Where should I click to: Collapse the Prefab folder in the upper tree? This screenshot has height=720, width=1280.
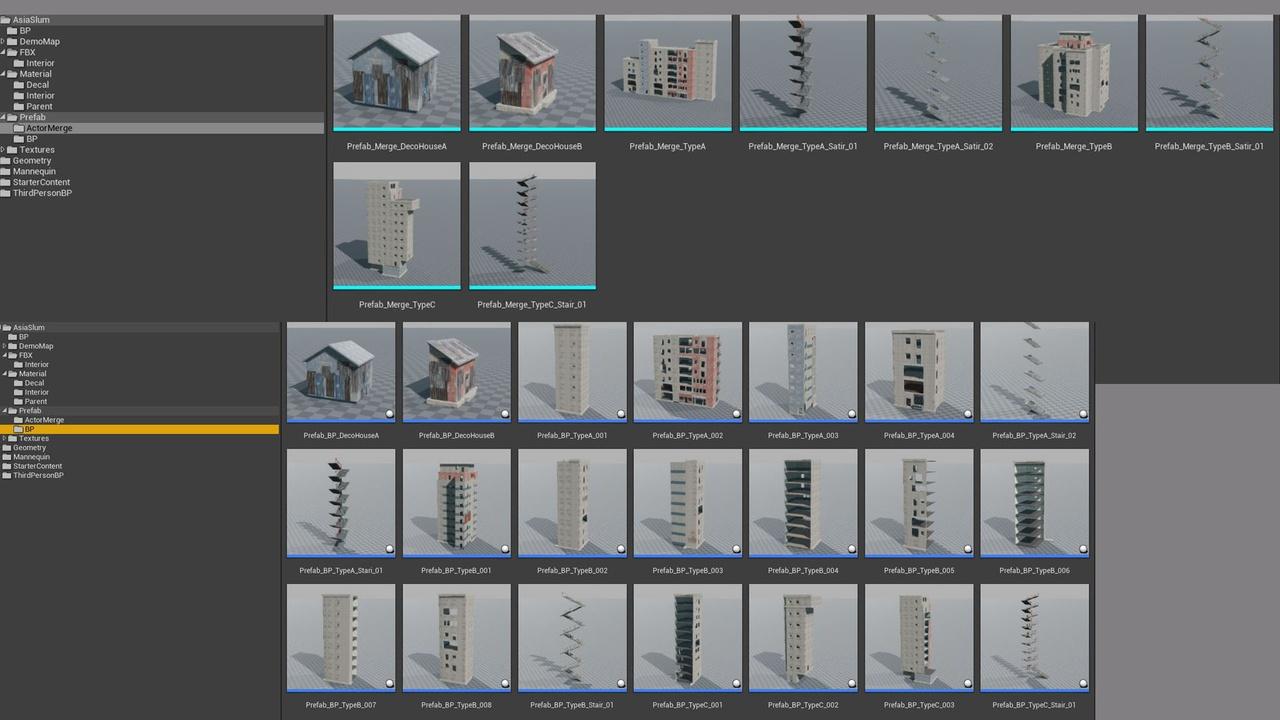(x=3, y=118)
